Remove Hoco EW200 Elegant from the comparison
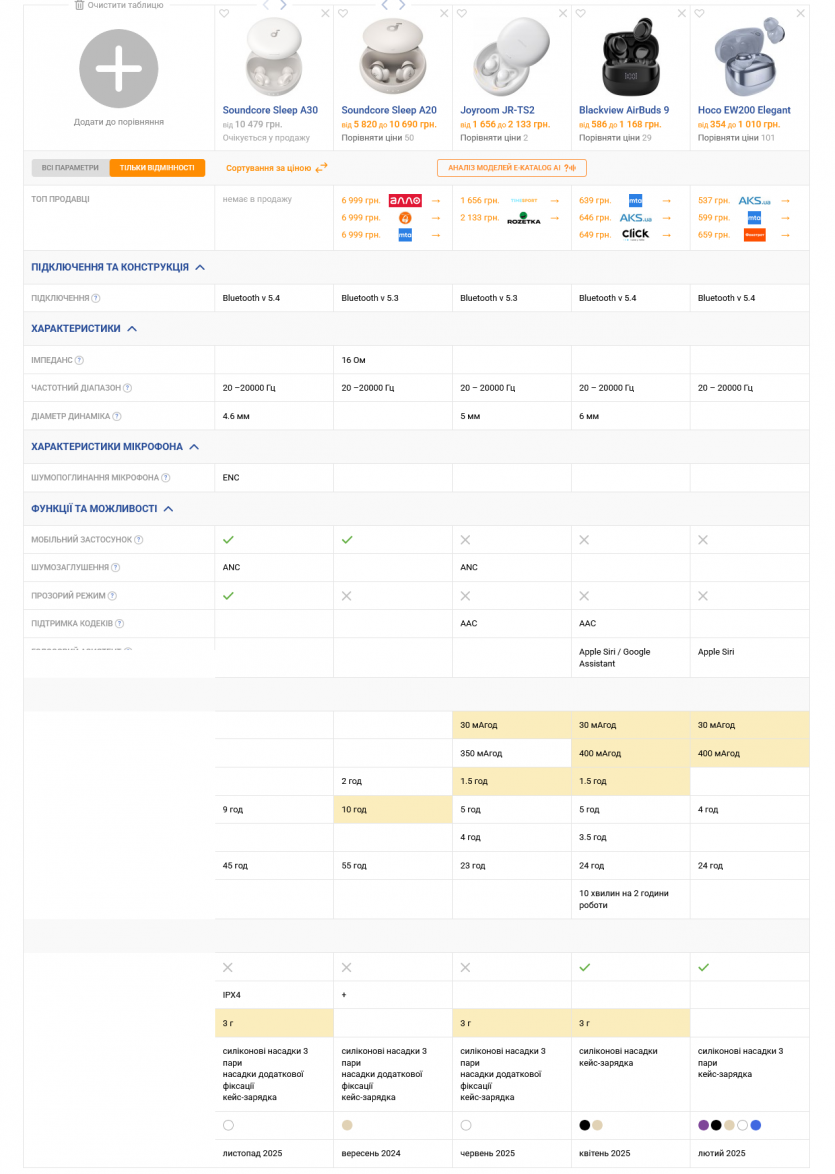Viewport: 835px width, 1174px height. 800,14
